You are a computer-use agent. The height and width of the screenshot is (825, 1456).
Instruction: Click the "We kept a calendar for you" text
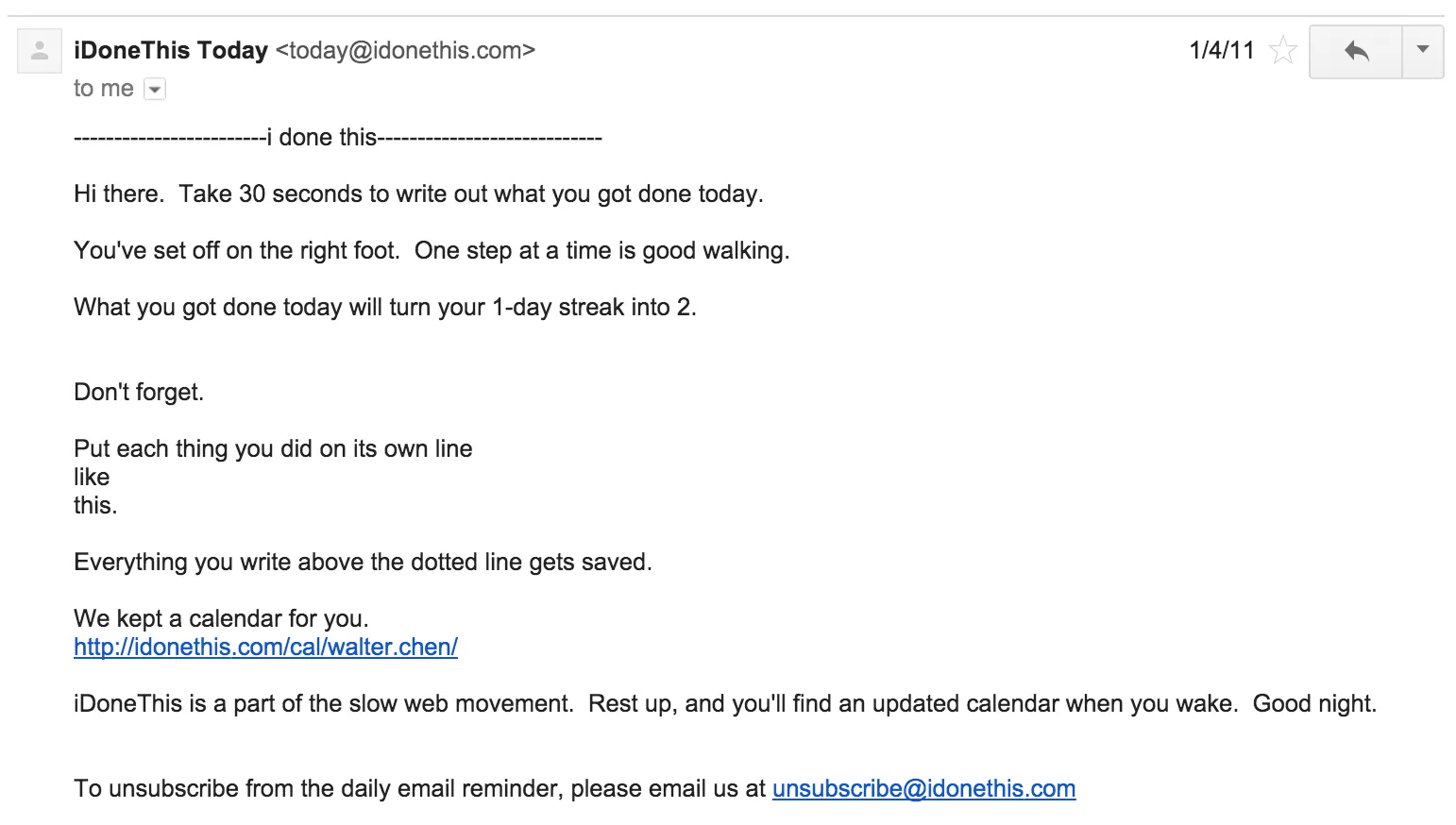[221, 618]
